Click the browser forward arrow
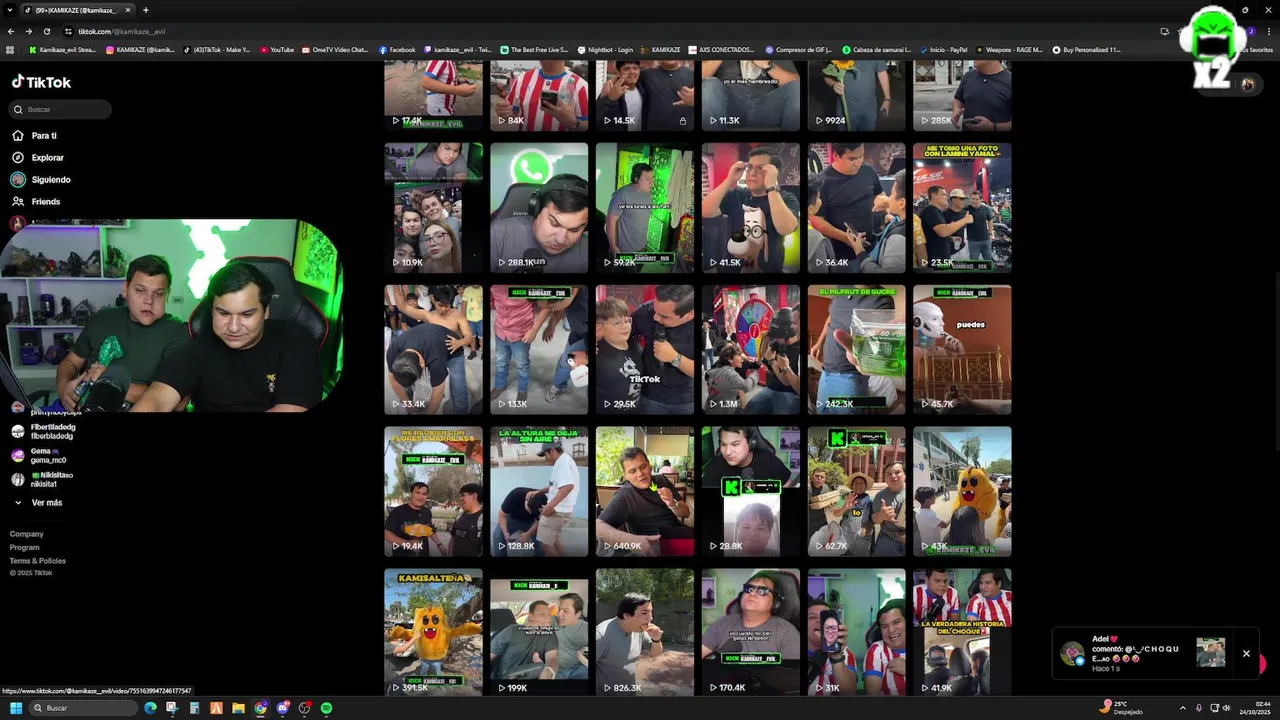Screen dimensions: 1280x720 [28, 31]
